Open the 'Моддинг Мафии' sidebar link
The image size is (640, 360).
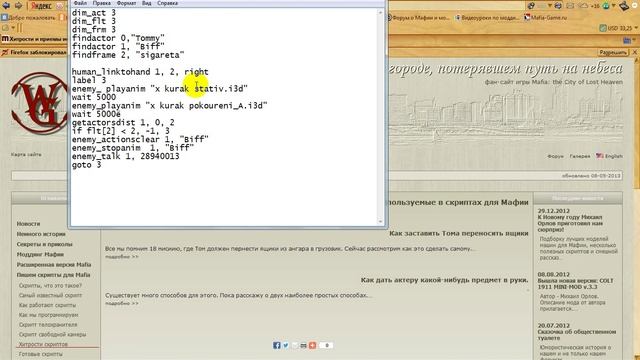(40, 254)
